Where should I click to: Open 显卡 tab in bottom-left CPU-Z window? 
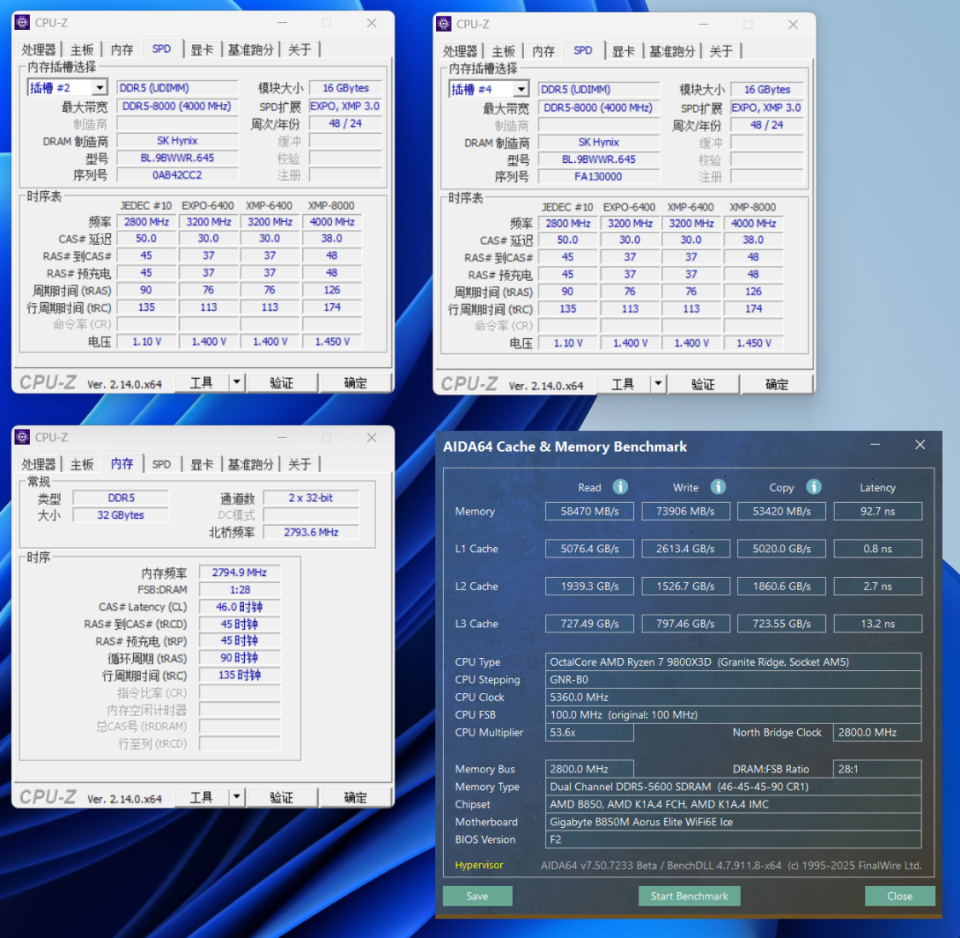pos(201,464)
